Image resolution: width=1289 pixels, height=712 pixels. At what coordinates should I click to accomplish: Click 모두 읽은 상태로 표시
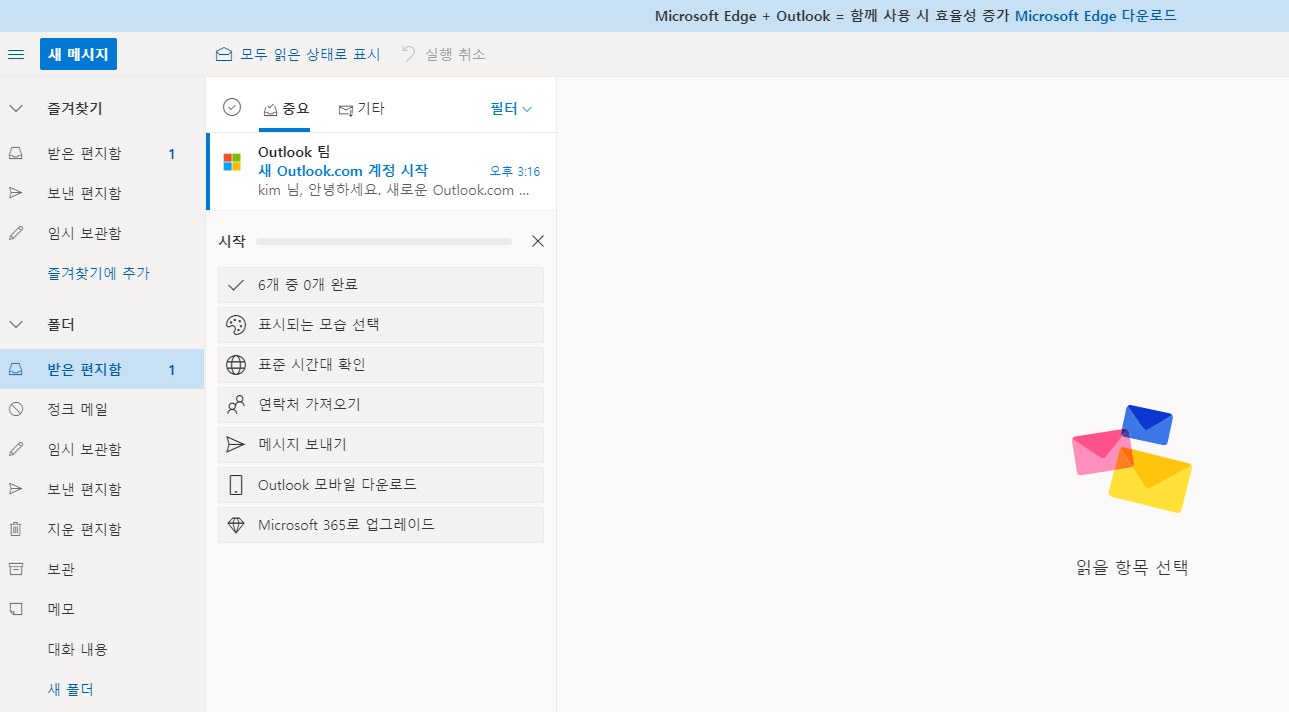(x=298, y=54)
